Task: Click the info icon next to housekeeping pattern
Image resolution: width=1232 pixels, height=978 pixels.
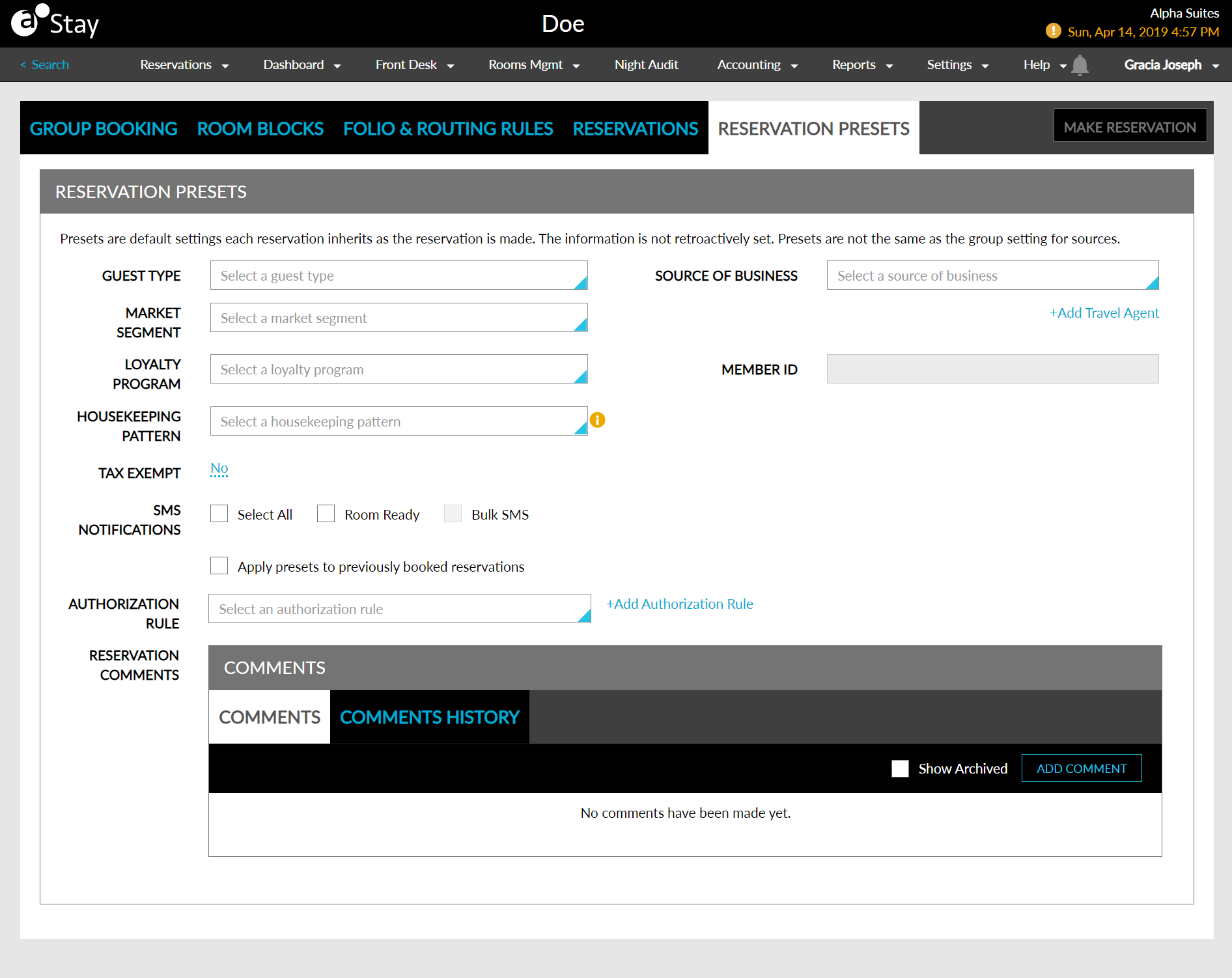Action: pyautogui.click(x=598, y=420)
